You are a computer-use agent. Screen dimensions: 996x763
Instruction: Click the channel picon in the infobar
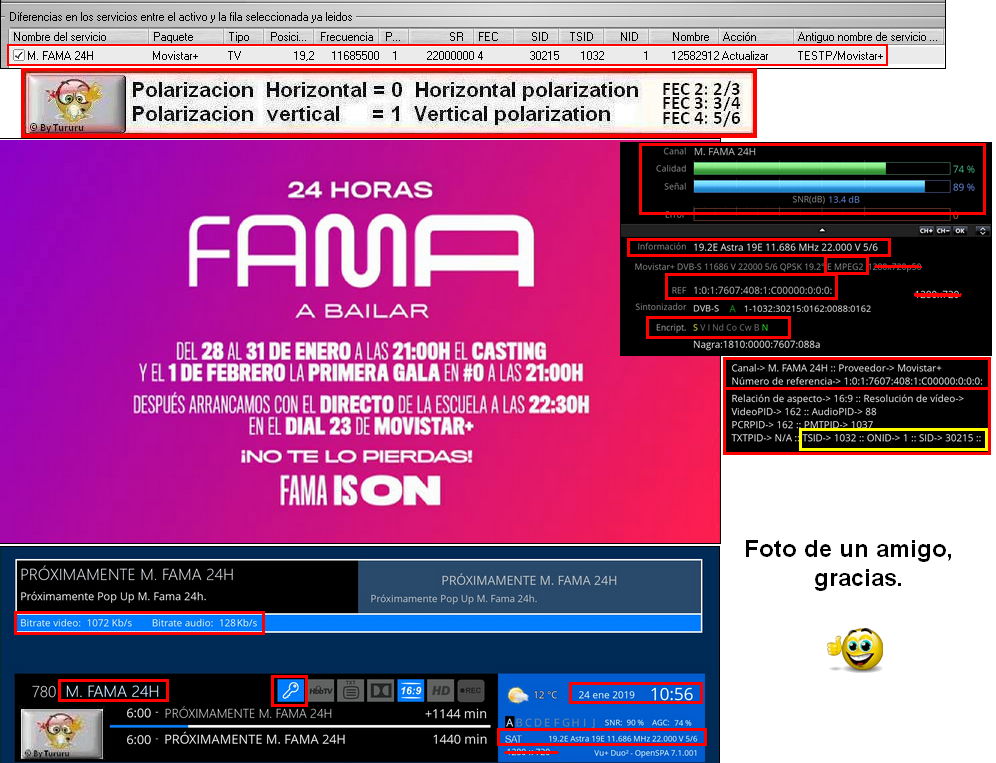coord(62,734)
